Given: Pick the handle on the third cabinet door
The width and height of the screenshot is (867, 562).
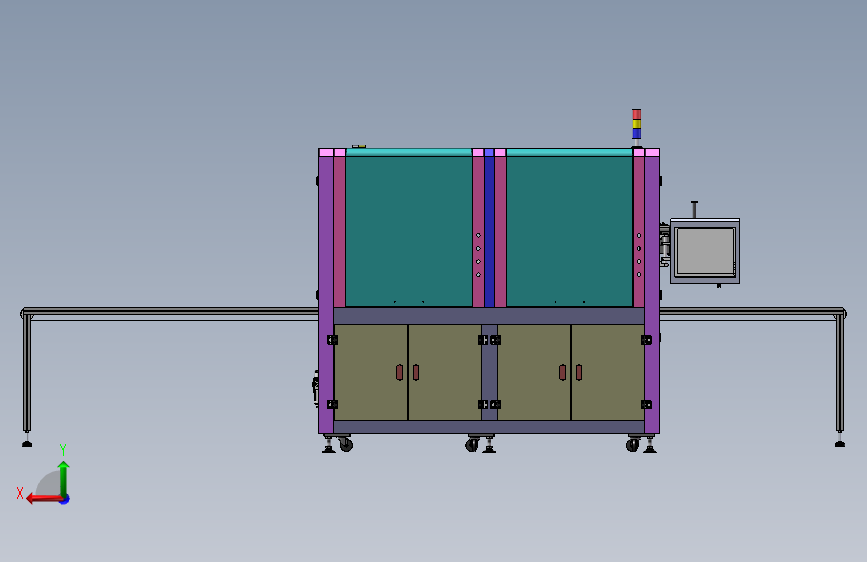Looking at the screenshot, I should pos(562,372).
